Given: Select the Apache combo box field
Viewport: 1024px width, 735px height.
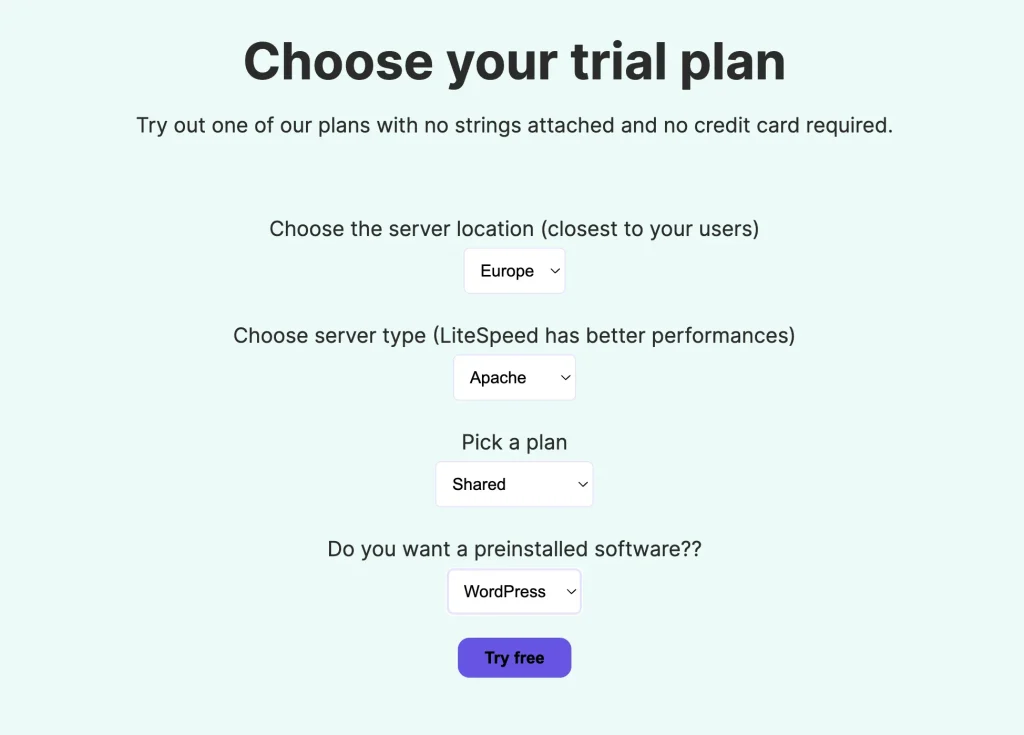Looking at the screenshot, I should pyautogui.click(x=500, y=377).
